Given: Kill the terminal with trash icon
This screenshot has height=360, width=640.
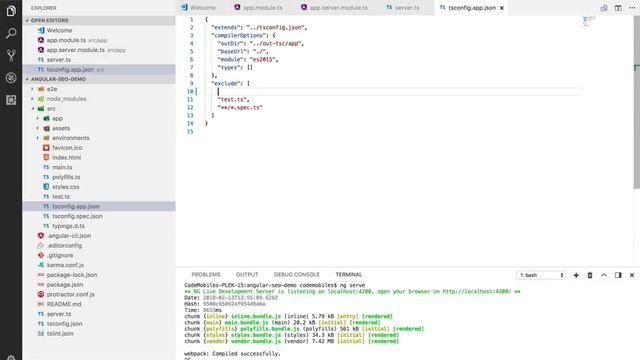Looking at the screenshot, I should [x=590, y=275].
